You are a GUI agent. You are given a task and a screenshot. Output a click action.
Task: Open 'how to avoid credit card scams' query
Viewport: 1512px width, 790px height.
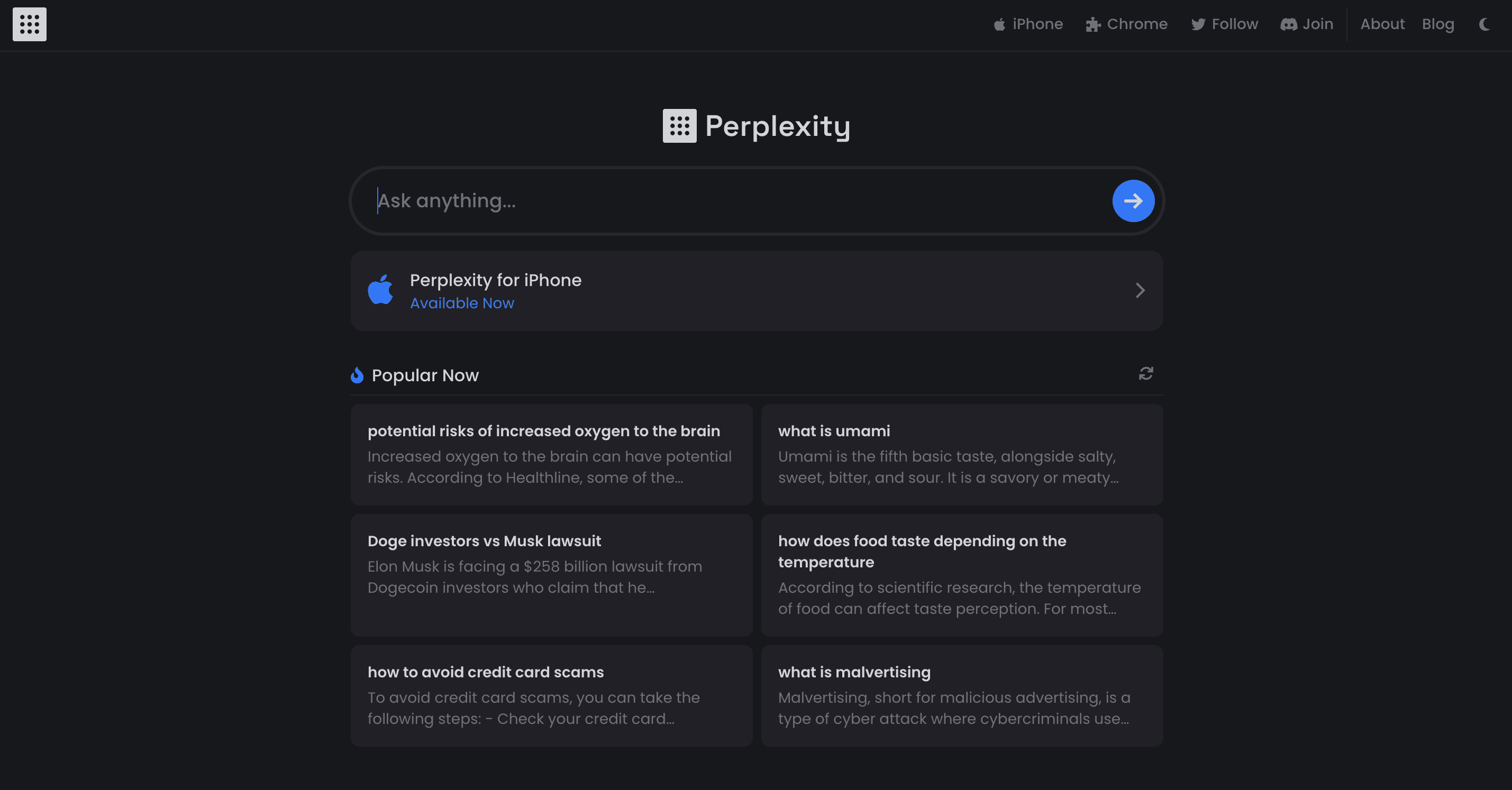pyautogui.click(x=552, y=696)
